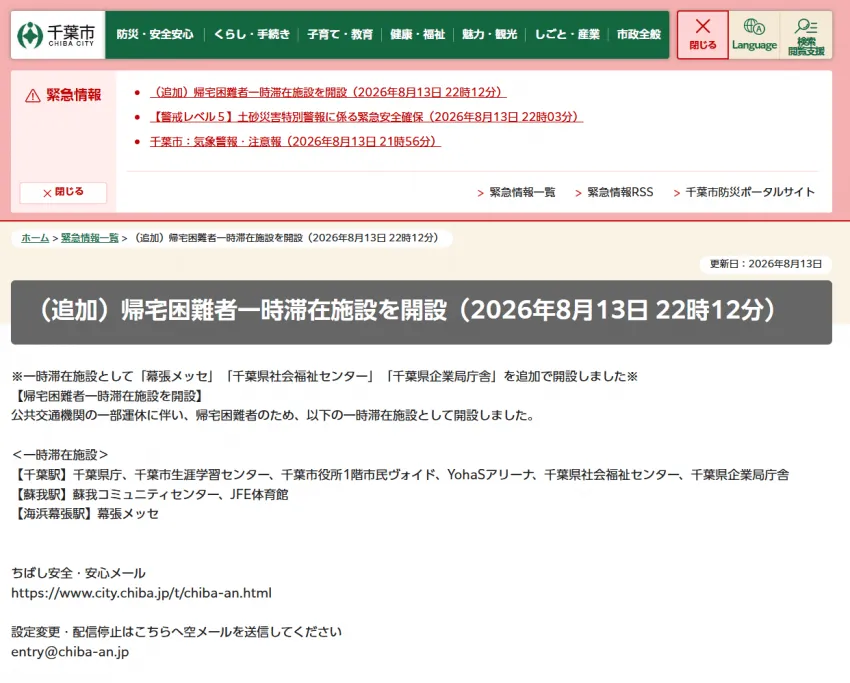Image resolution: width=850 pixels, height=683 pixels.
Task: Click the 緊急情報 warning triangle icon
Action: [33, 96]
